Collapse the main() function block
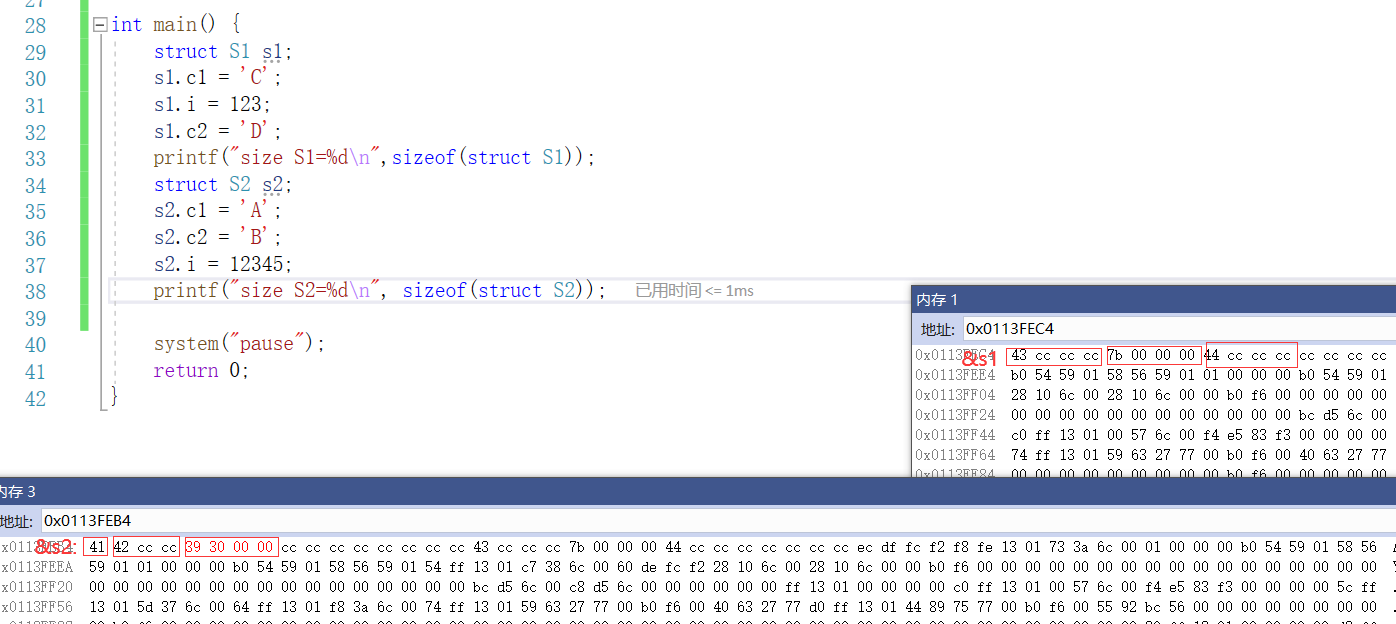Screen dimensions: 1396x624 pos(100,25)
